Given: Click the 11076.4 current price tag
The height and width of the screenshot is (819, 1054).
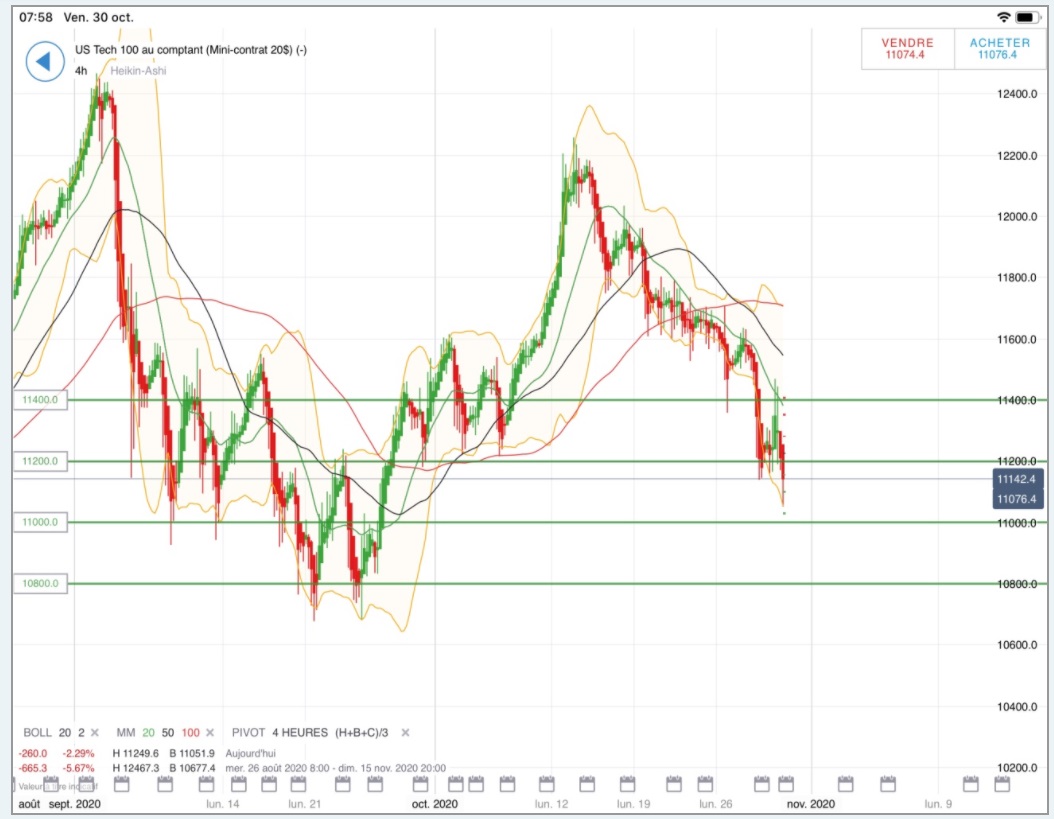Looking at the screenshot, I should point(1017,499).
